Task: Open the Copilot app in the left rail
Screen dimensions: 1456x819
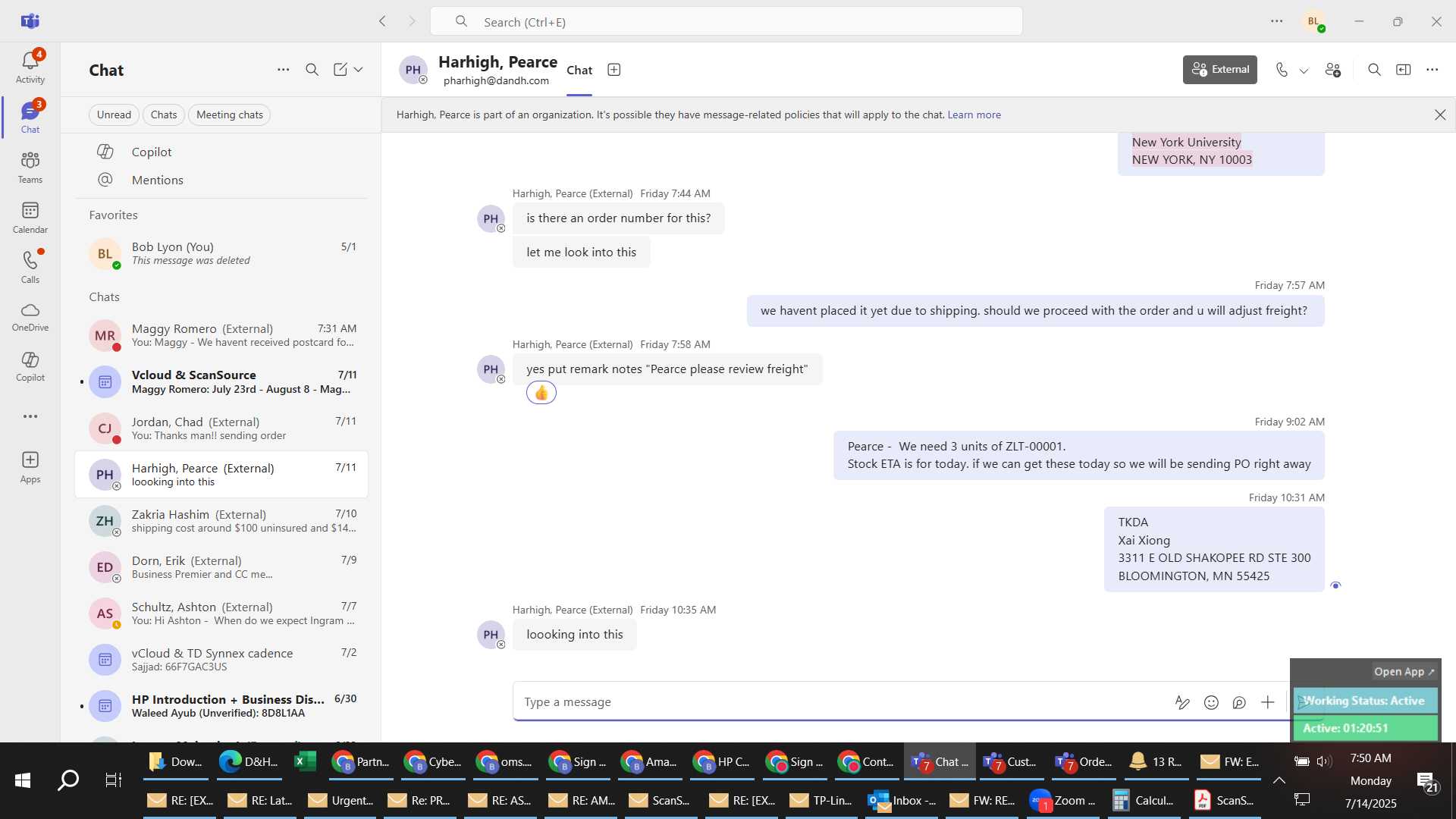Action: point(30,367)
